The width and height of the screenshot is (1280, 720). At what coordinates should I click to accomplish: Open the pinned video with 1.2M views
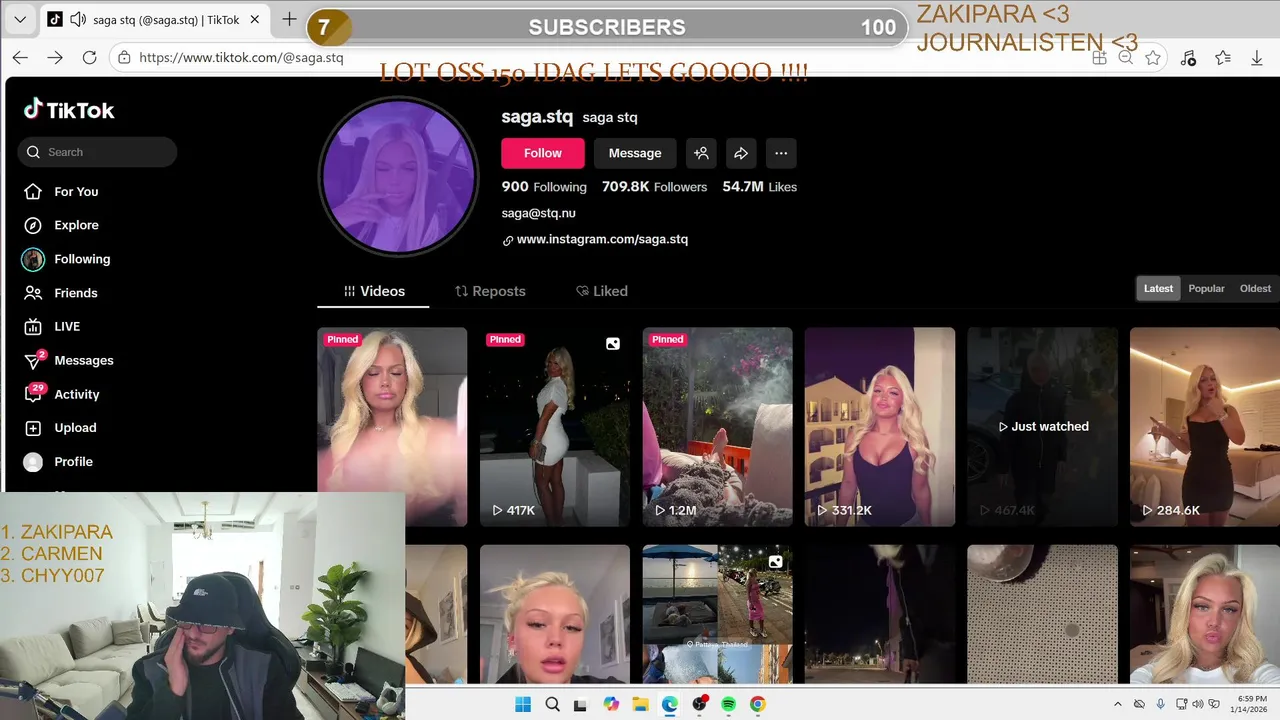[x=718, y=427]
